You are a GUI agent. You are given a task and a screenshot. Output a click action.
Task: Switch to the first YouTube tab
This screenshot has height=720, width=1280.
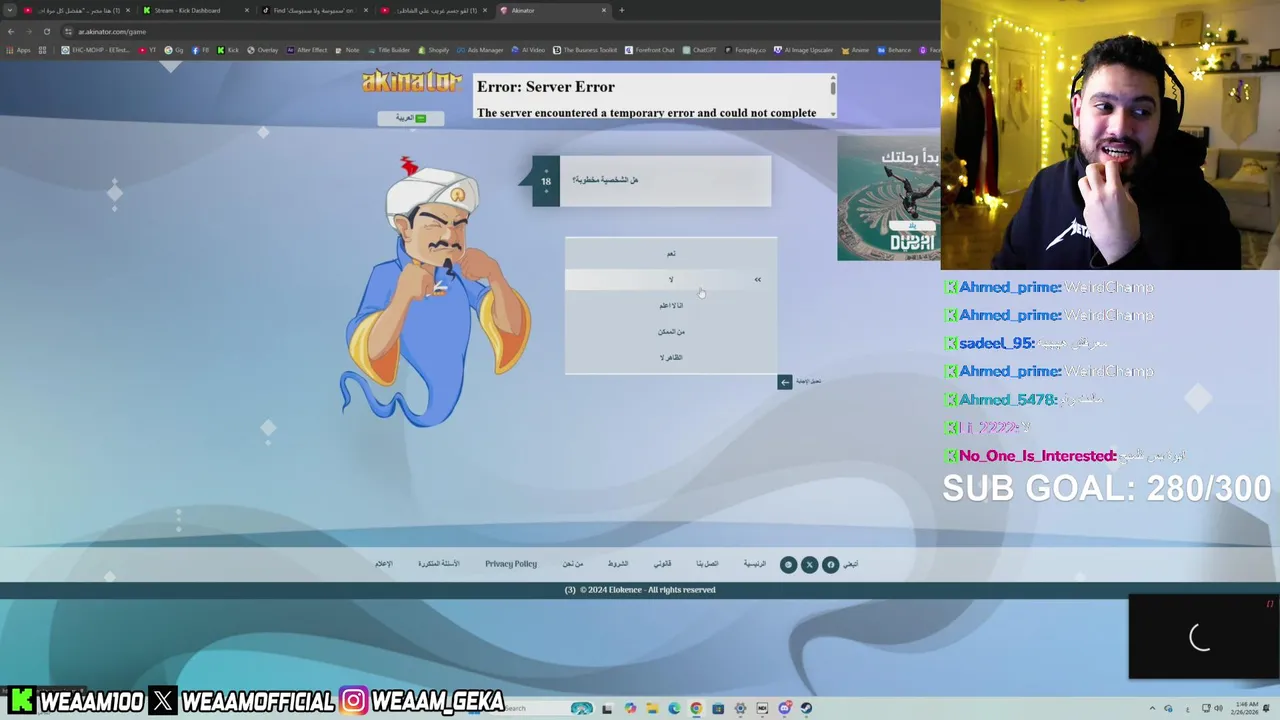tap(75, 10)
